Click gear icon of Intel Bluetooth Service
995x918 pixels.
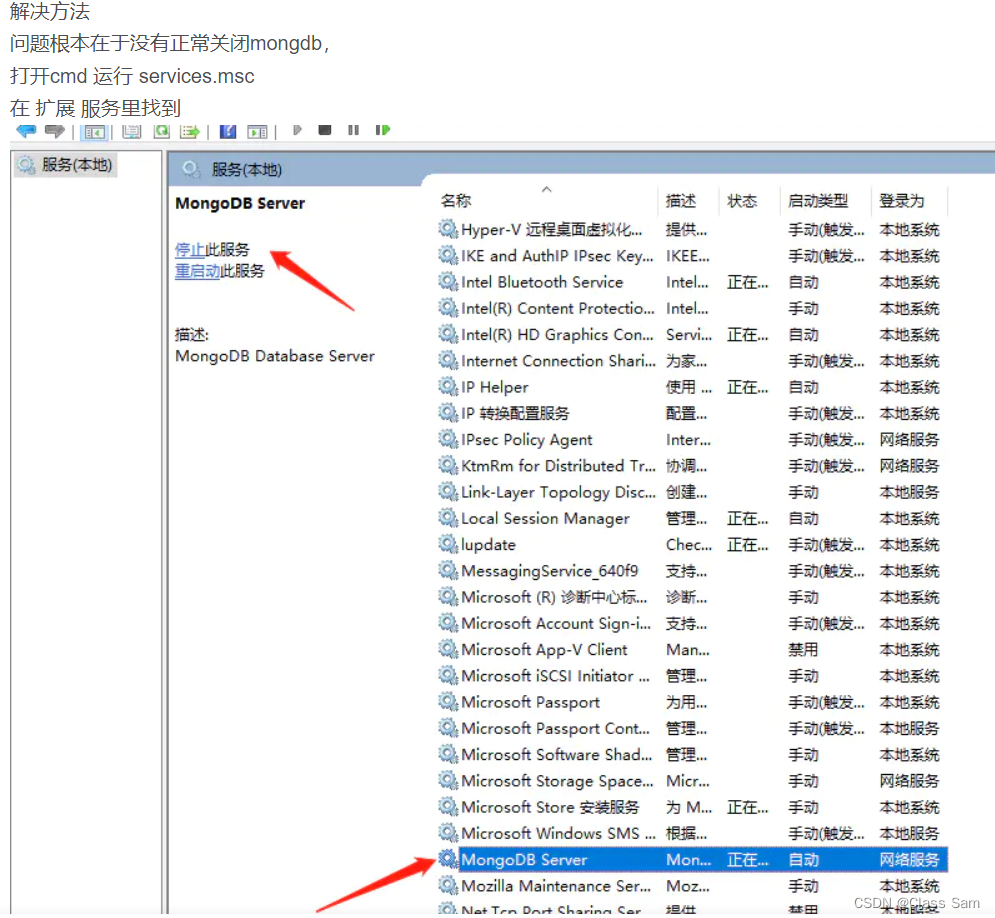(448, 281)
